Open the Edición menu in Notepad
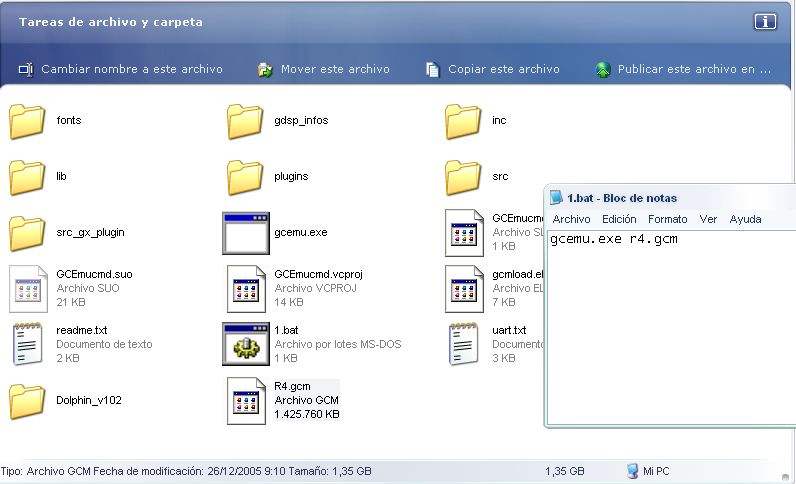Image resolution: width=796 pixels, height=484 pixels. pyautogui.click(x=619, y=219)
